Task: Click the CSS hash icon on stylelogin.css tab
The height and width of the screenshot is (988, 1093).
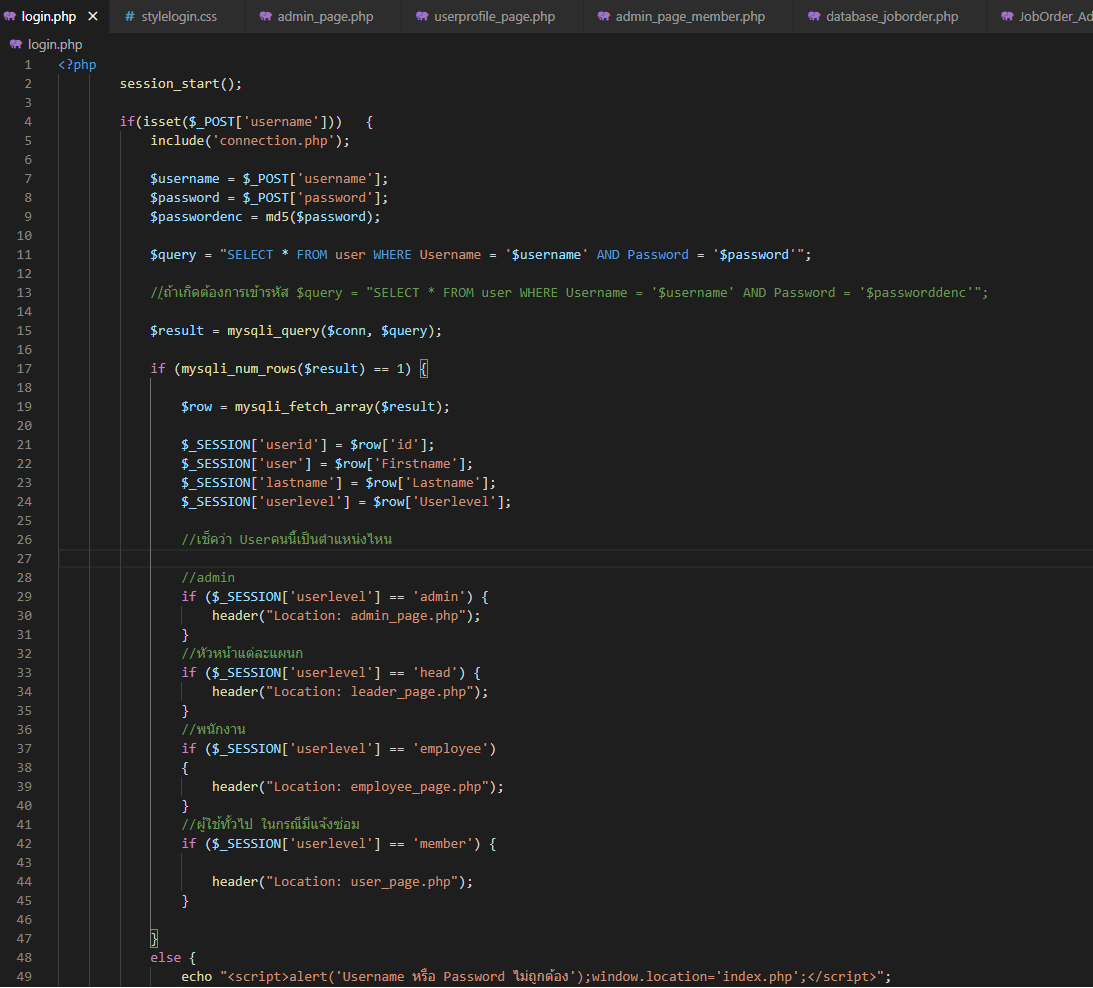Action: click(x=130, y=16)
